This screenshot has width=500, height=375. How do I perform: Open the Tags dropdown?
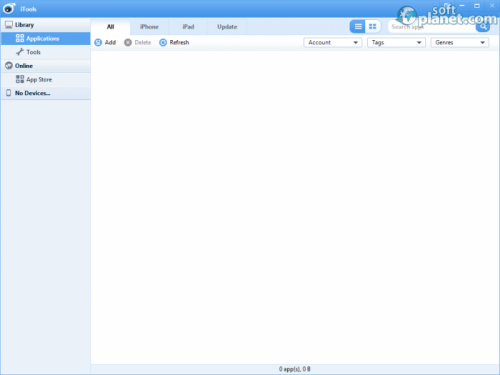tap(396, 43)
